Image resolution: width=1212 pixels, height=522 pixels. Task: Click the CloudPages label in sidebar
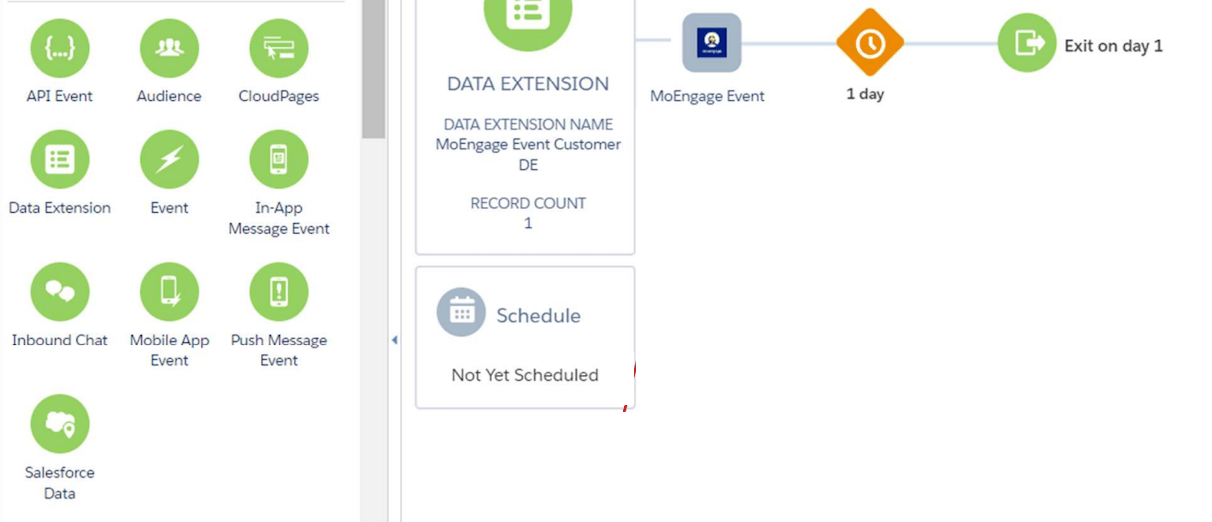click(279, 96)
